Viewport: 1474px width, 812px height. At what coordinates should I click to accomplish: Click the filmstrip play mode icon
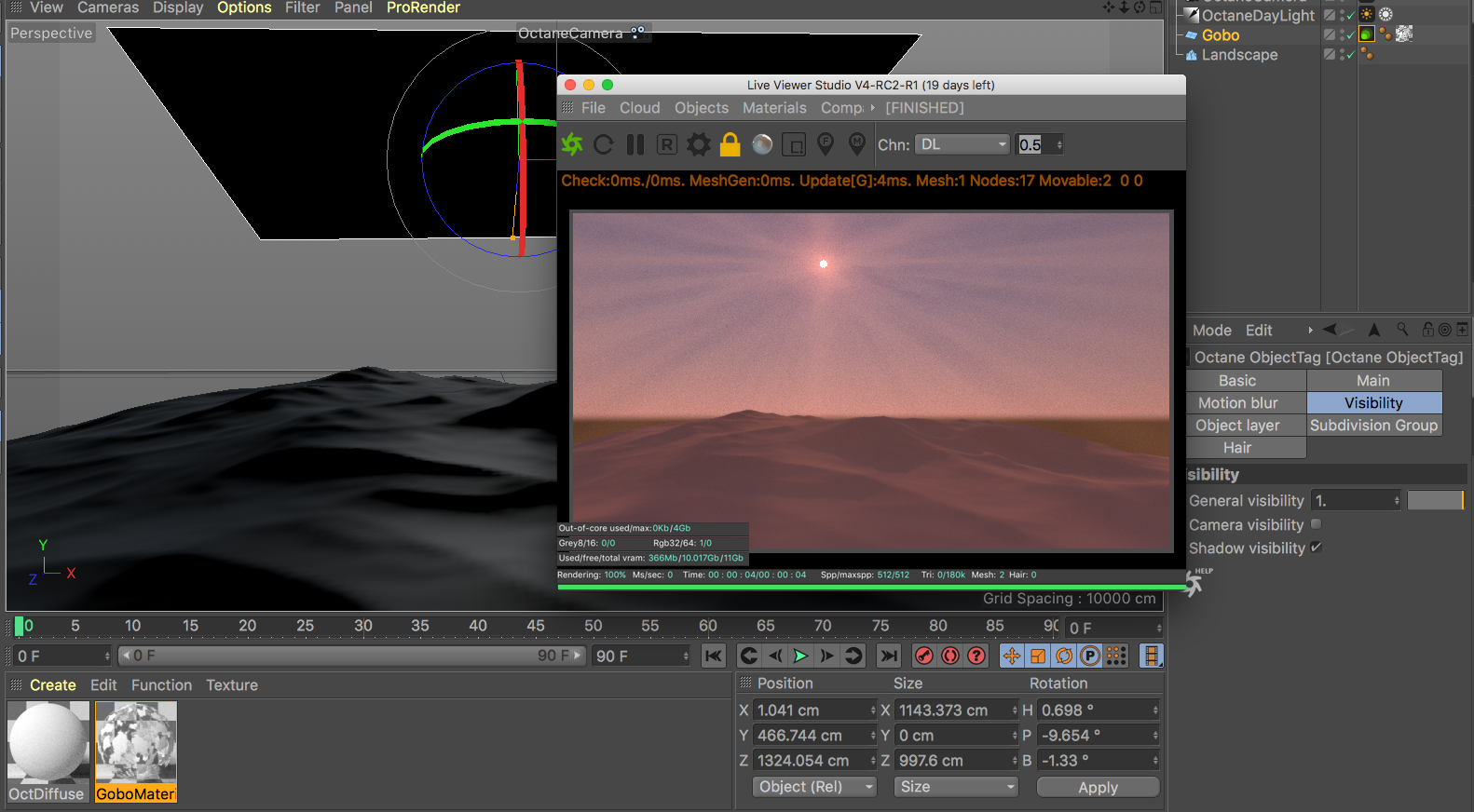click(x=1152, y=656)
